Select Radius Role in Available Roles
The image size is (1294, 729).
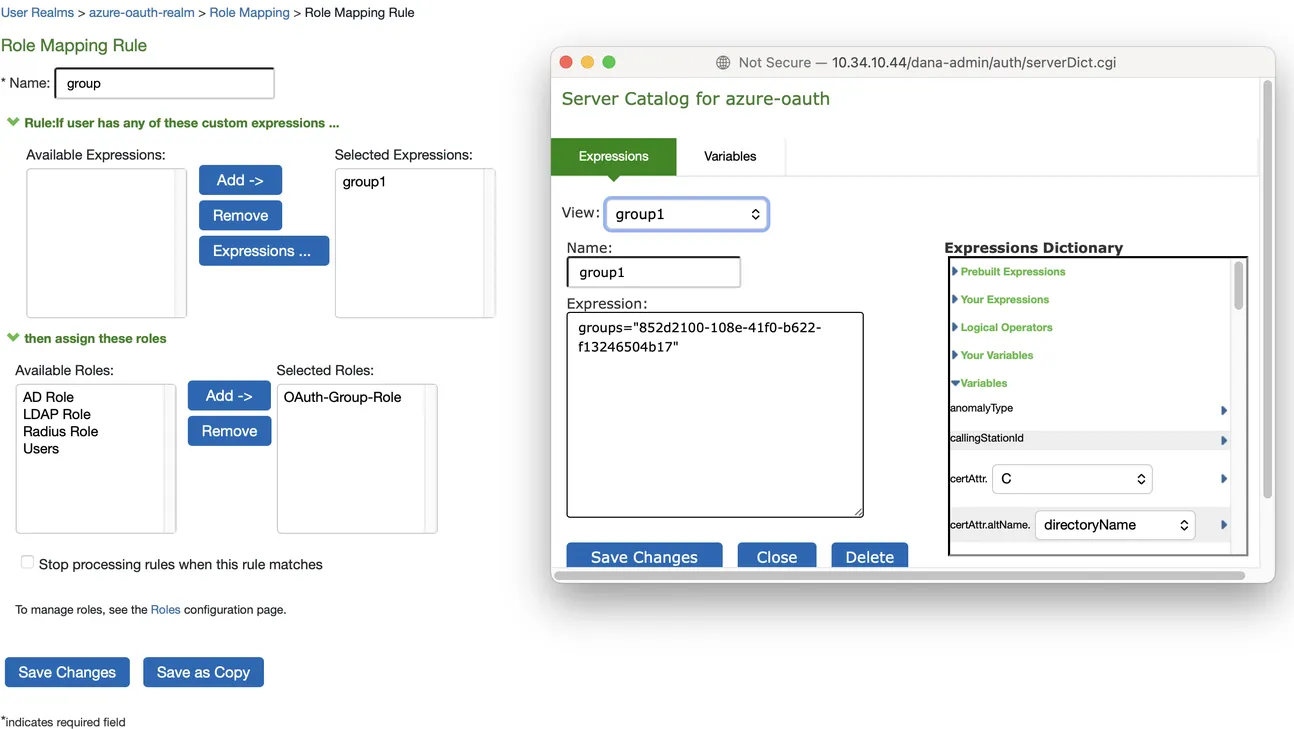click(60, 431)
